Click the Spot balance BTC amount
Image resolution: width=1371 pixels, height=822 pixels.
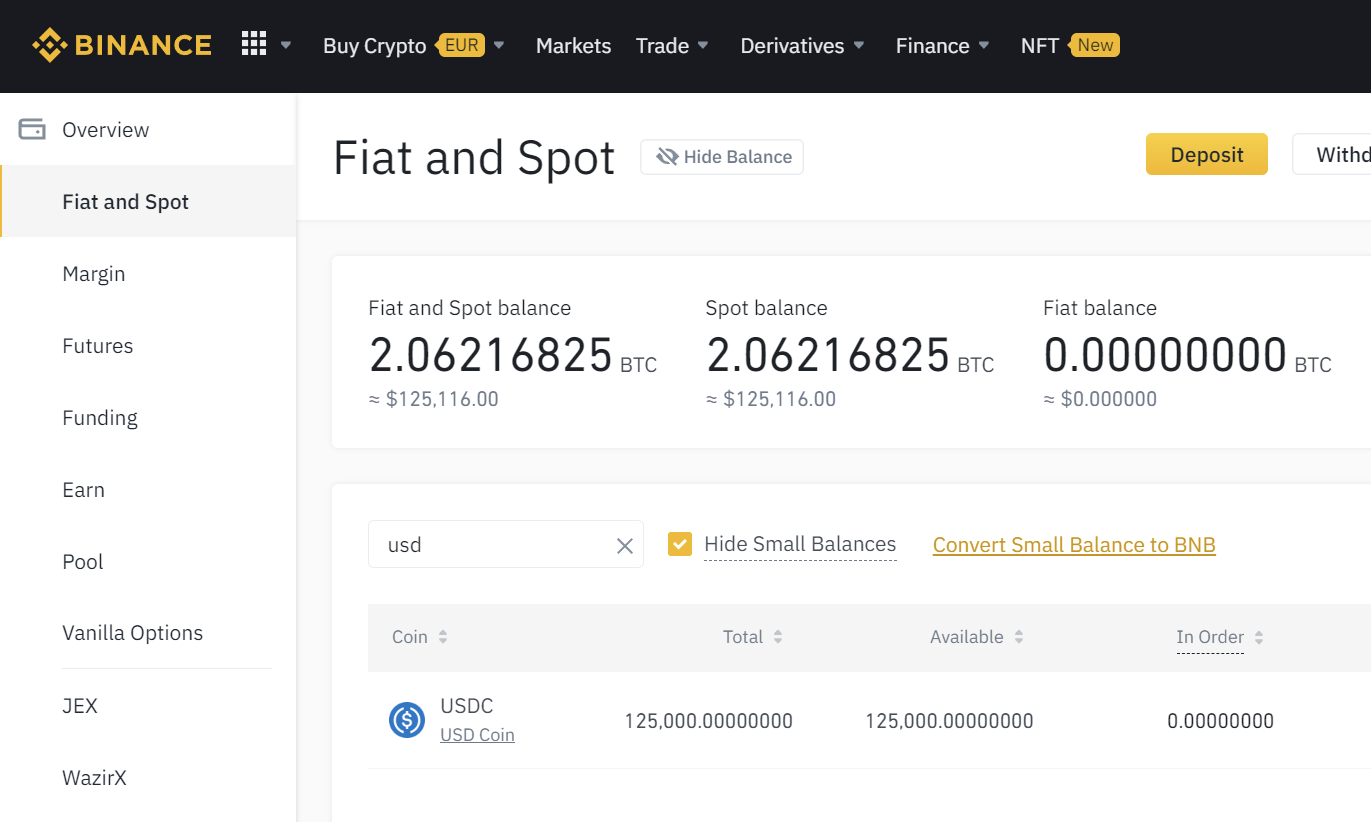click(828, 355)
